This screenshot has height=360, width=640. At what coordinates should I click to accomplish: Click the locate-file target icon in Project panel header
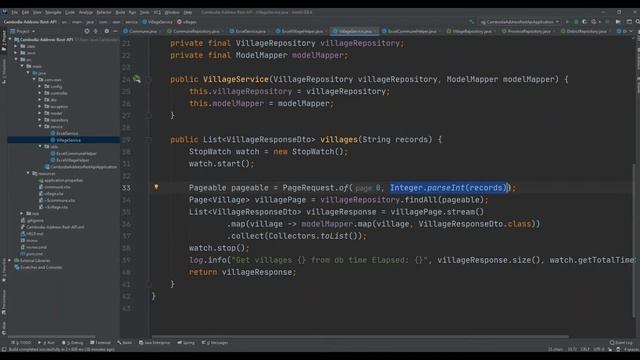(87, 31)
